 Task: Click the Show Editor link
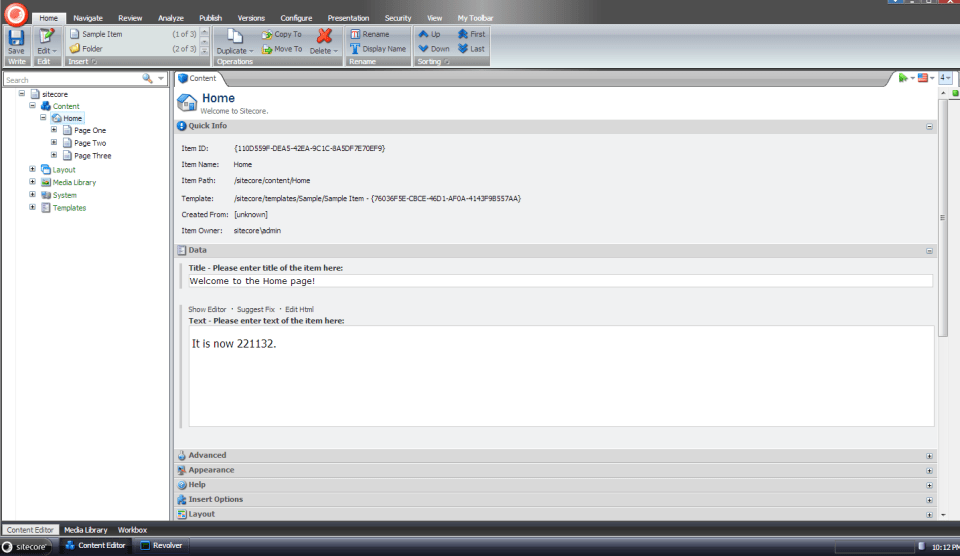[207, 310]
